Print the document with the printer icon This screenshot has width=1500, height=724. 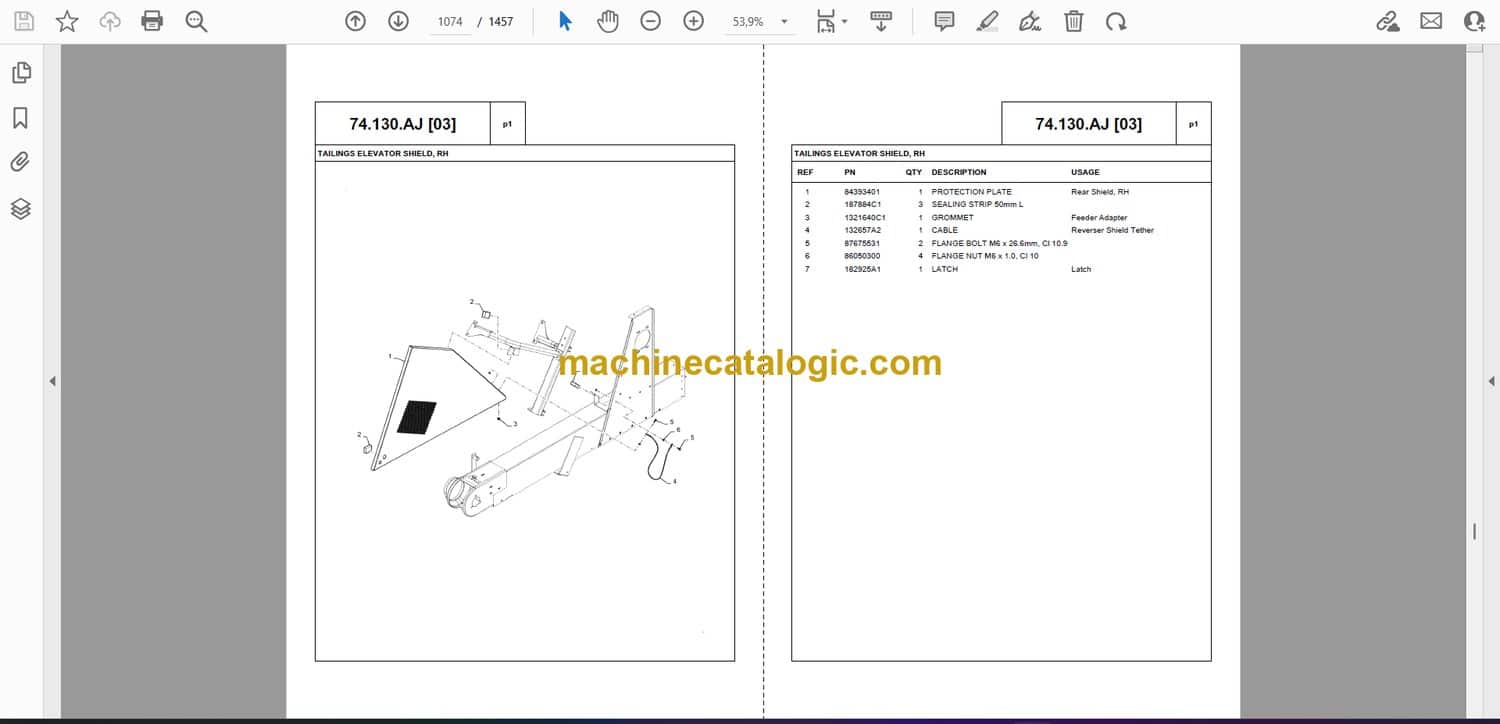point(152,21)
